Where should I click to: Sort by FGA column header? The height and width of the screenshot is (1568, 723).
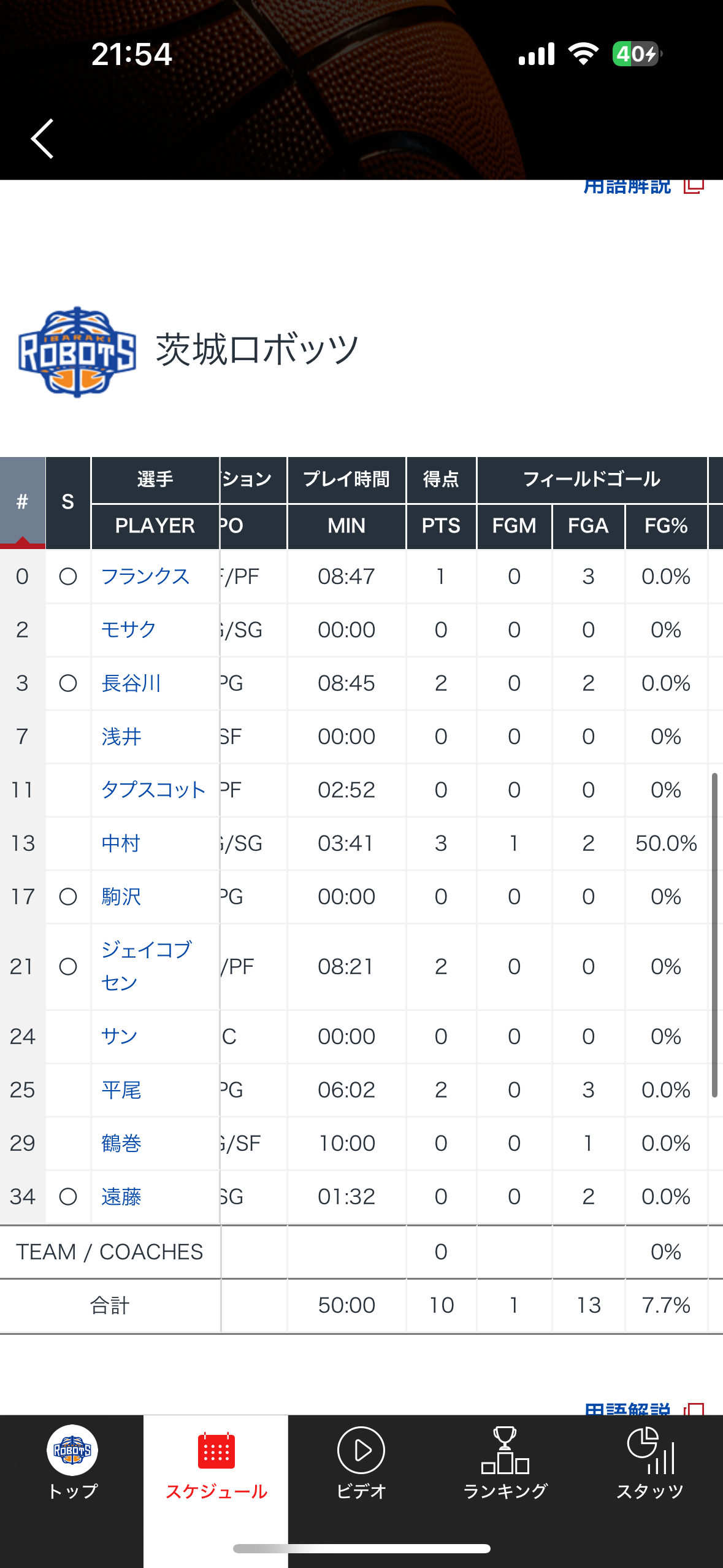(588, 526)
